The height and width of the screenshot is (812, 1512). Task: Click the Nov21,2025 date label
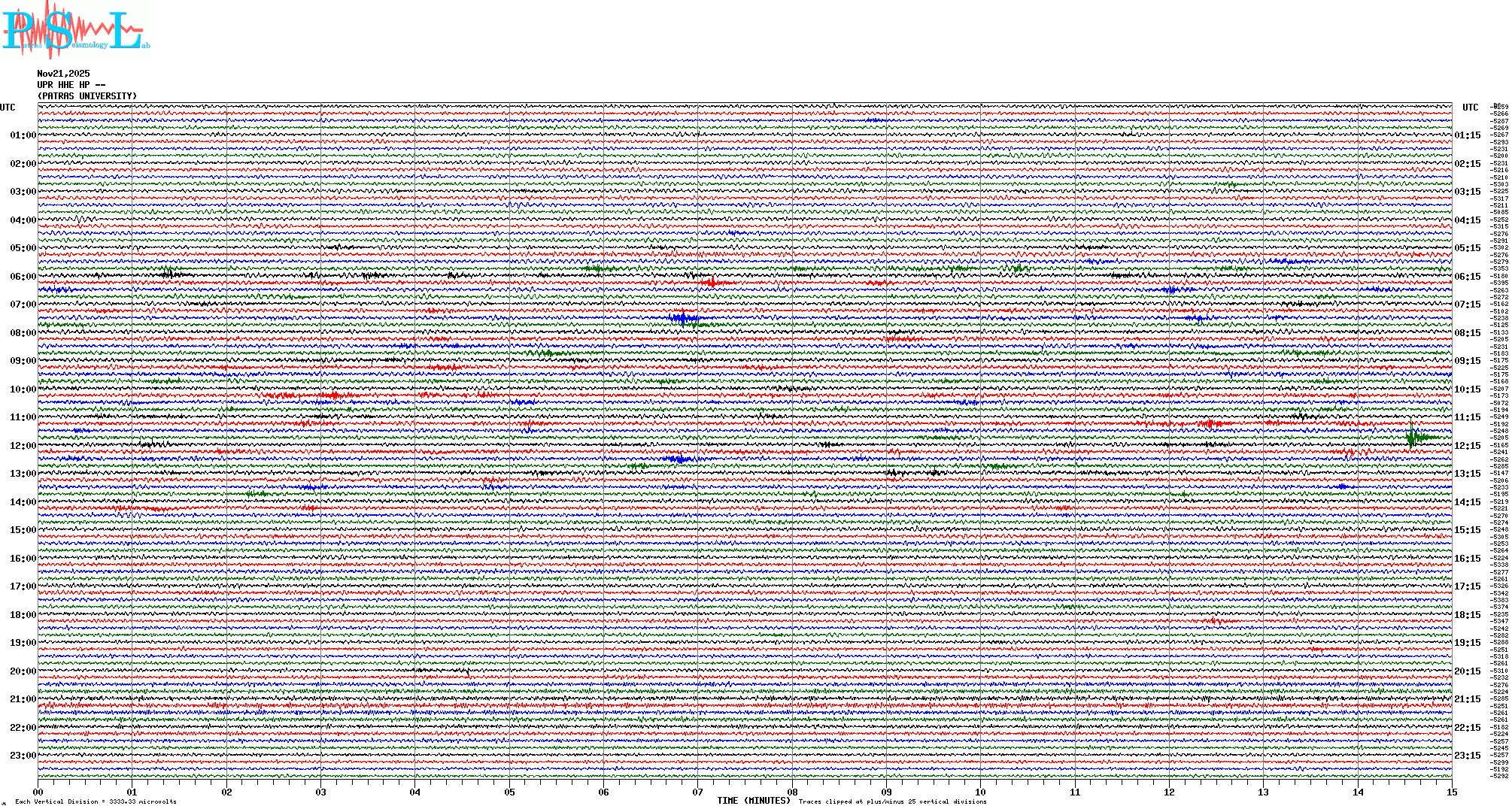coord(63,74)
